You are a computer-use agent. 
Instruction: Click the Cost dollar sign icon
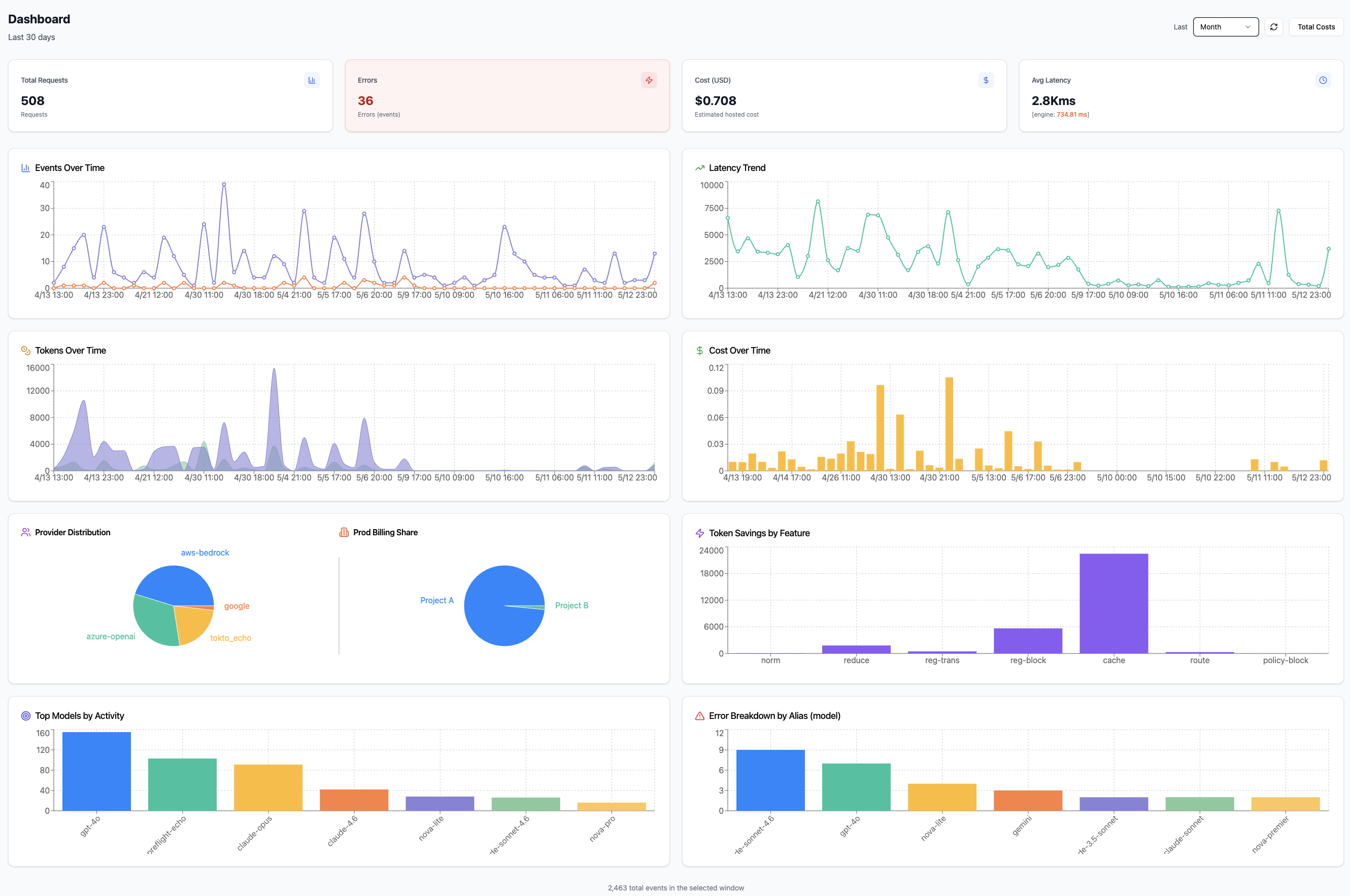tap(986, 80)
